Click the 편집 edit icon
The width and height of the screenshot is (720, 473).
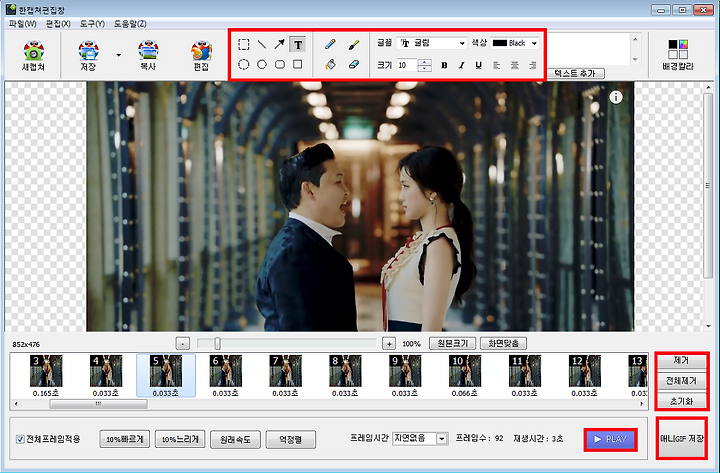(201, 55)
